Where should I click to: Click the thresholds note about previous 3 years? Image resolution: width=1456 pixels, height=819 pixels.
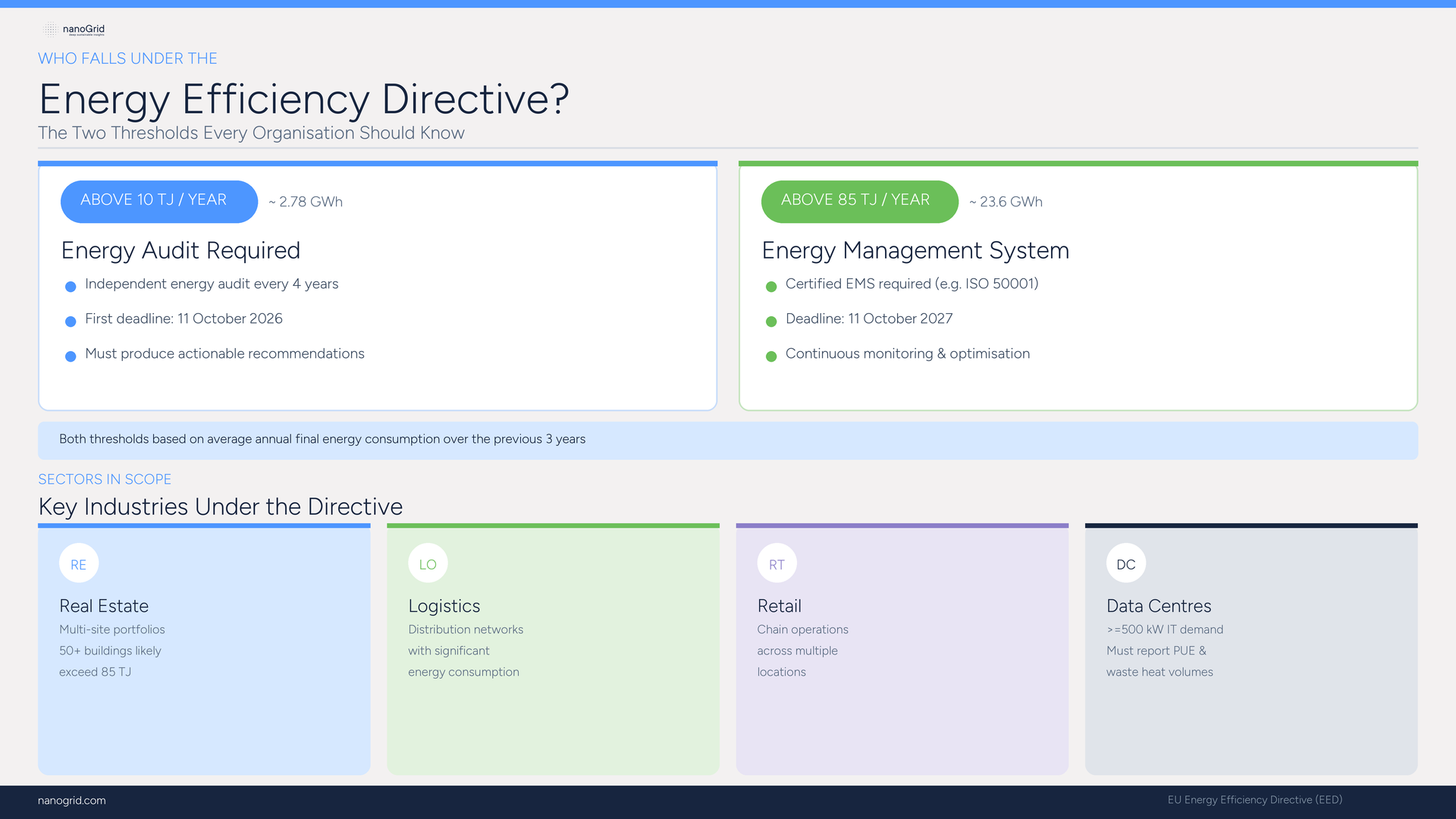click(322, 439)
